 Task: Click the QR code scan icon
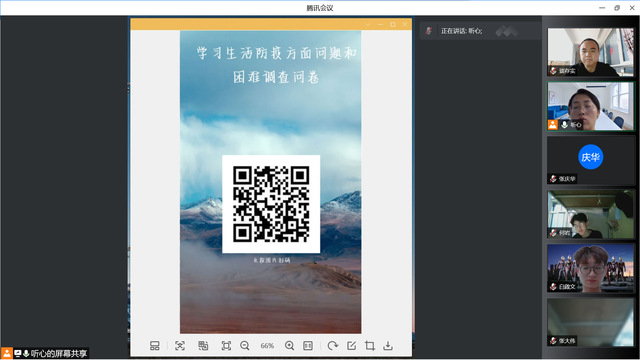click(180, 346)
